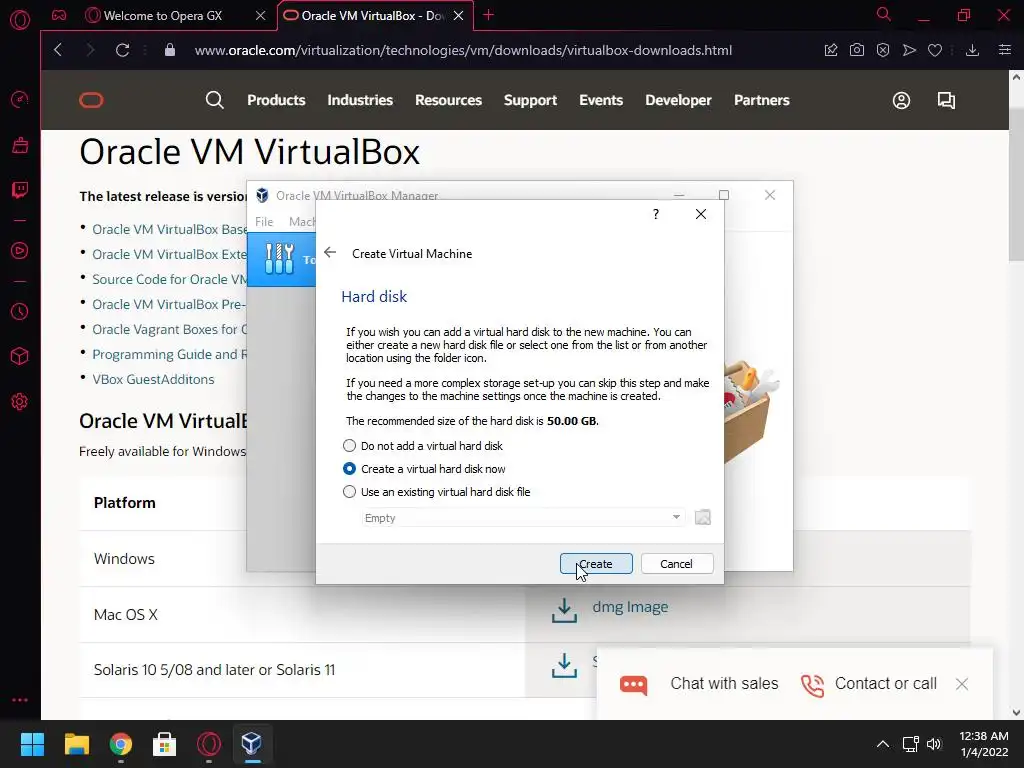Open the Programming Guide link
The image size is (1024, 768).
169,354
